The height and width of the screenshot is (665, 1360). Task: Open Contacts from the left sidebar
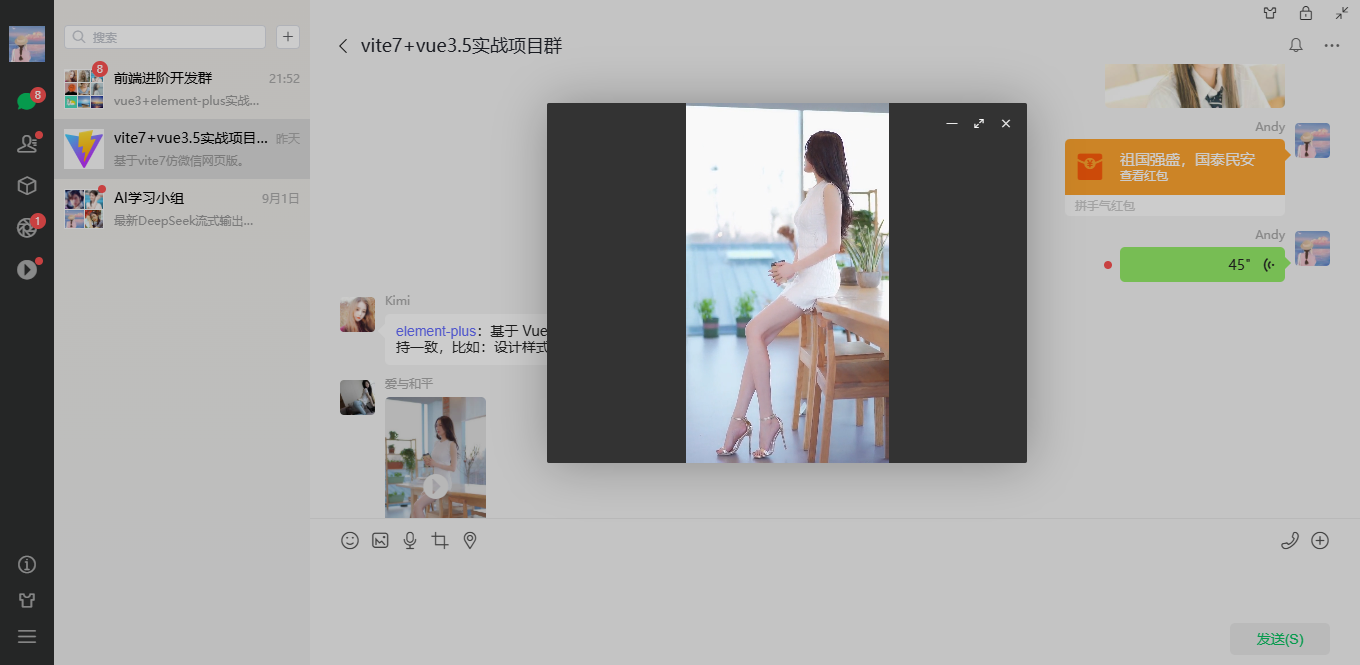27,143
